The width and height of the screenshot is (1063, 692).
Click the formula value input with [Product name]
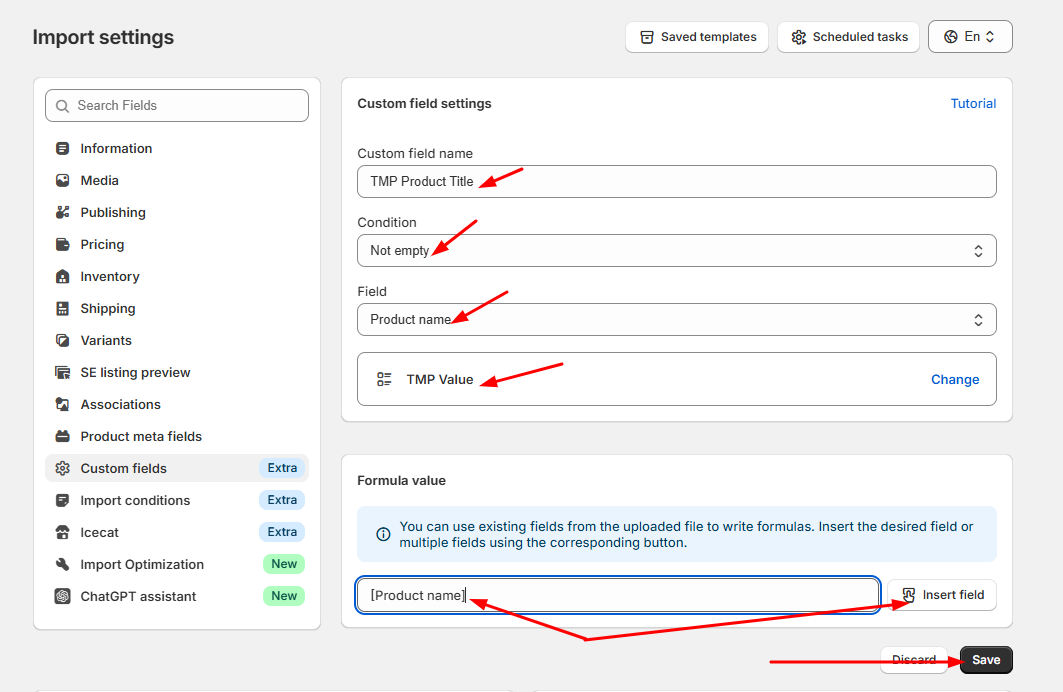click(618, 595)
